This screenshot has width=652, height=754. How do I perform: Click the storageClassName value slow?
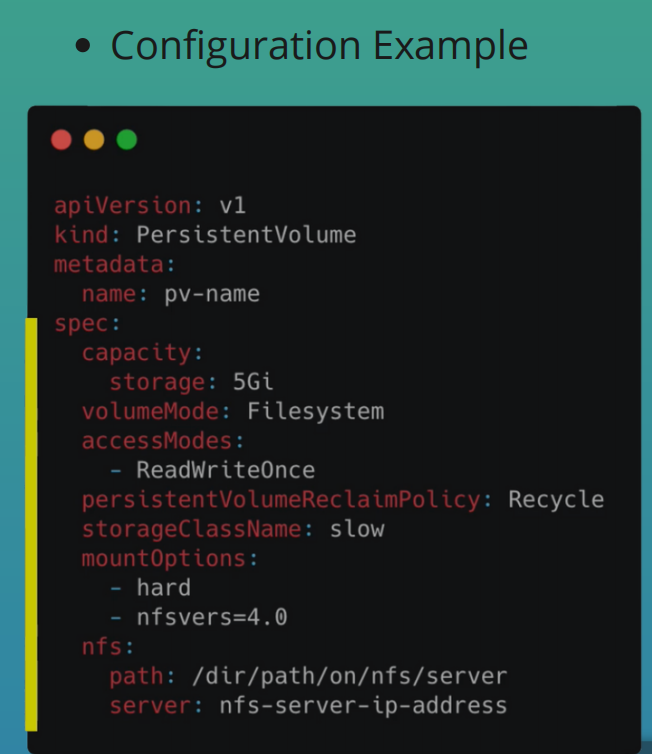click(x=357, y=529)
